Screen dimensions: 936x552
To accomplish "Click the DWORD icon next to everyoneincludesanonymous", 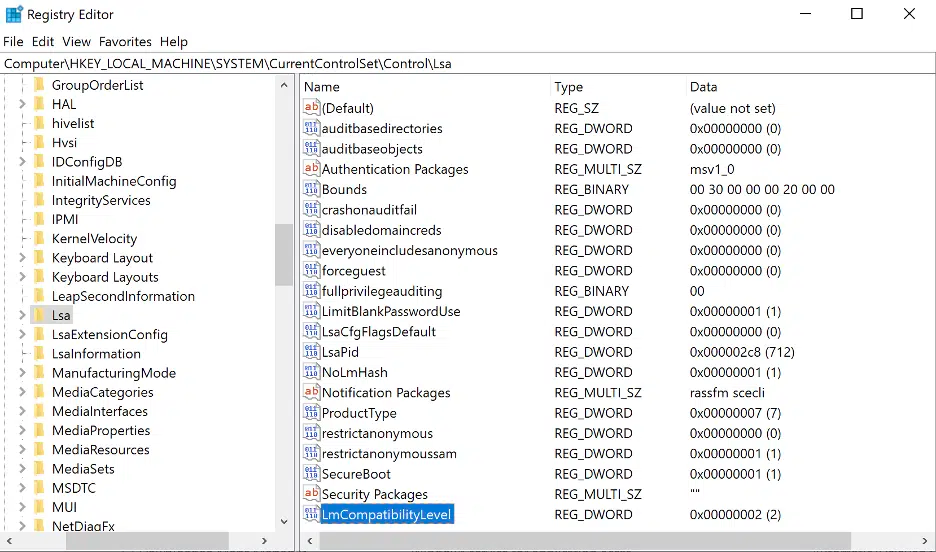I will [x=311, y=249].
